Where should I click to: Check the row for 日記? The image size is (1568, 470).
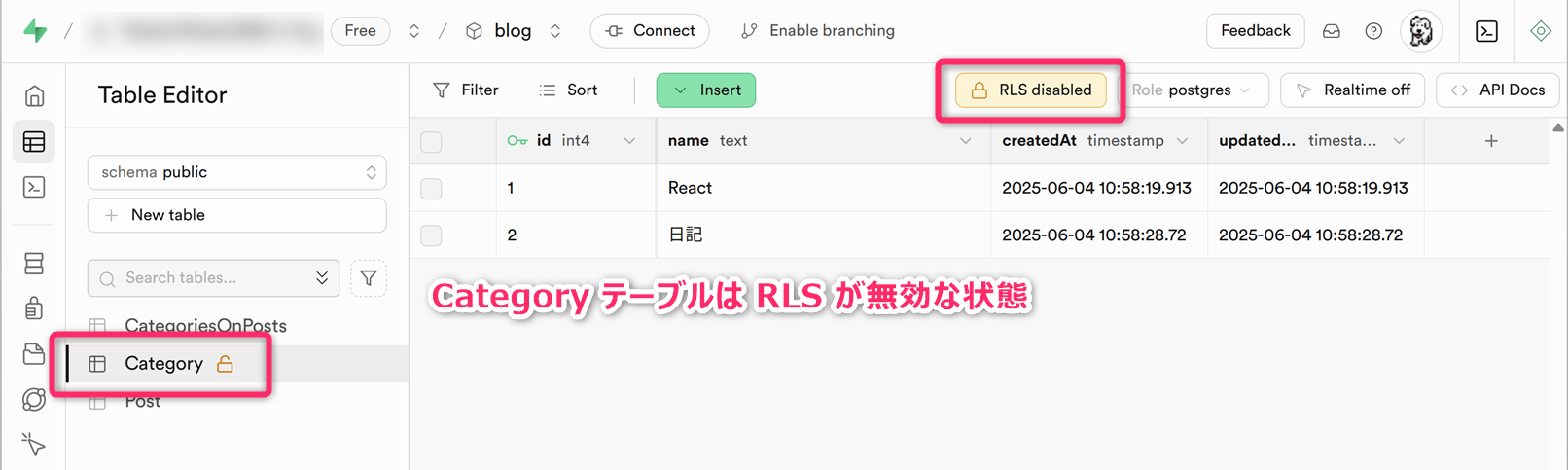(x=431, y=235)
